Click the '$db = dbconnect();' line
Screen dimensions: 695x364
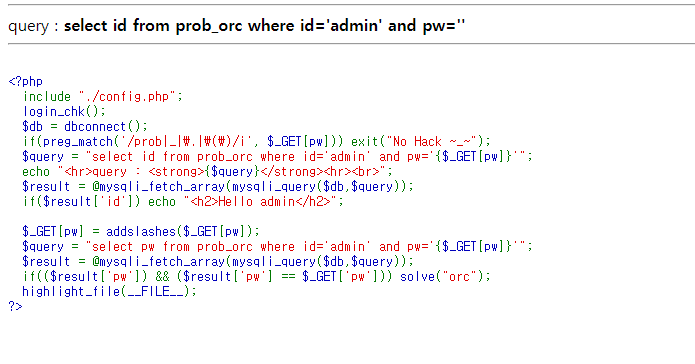[85, 127]
